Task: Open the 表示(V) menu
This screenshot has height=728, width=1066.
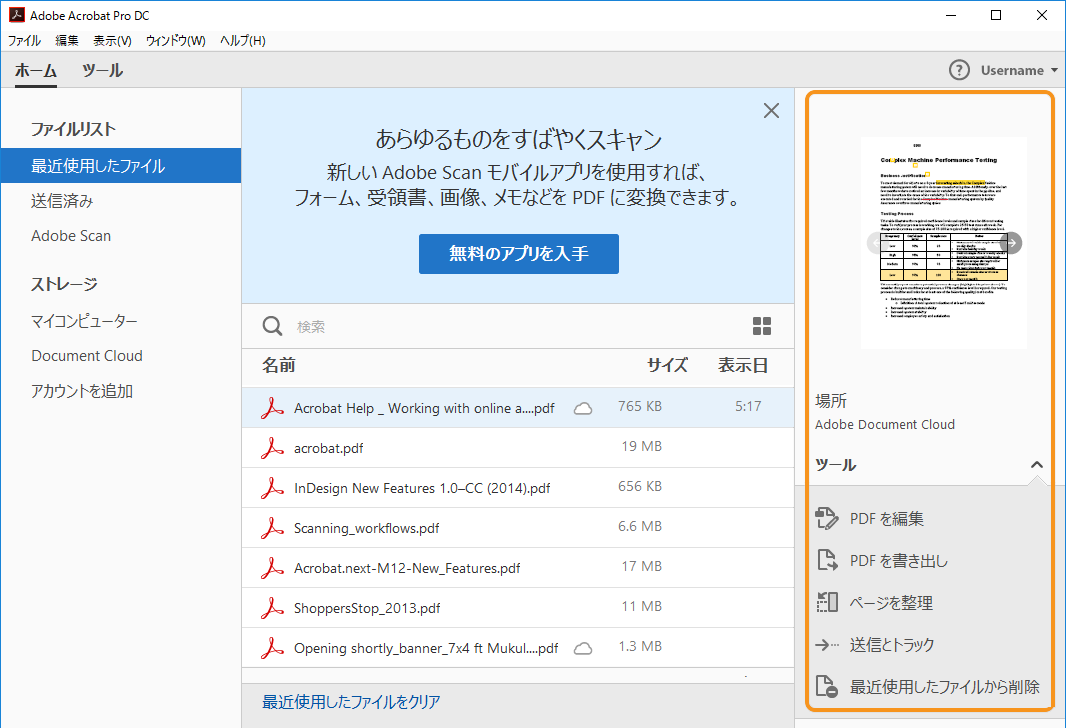Action: point(111,40)
